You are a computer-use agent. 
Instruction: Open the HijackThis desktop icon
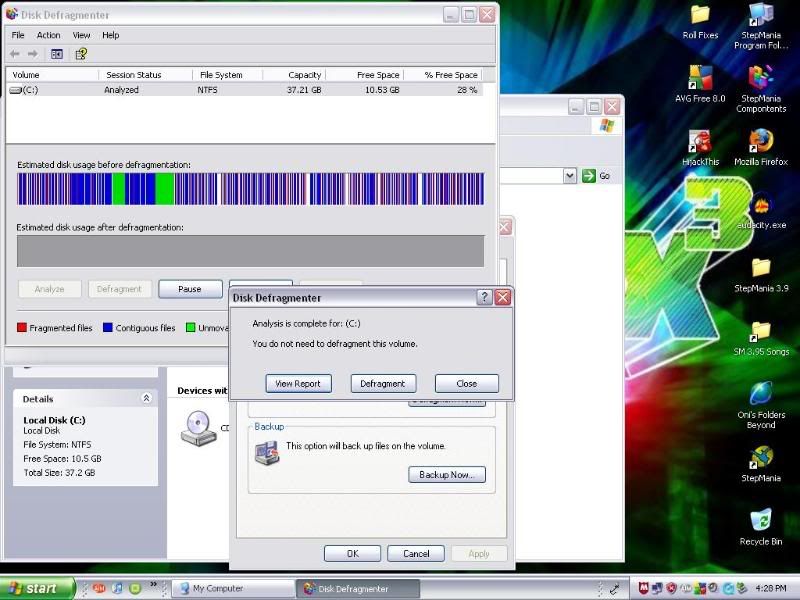point(700,141)
